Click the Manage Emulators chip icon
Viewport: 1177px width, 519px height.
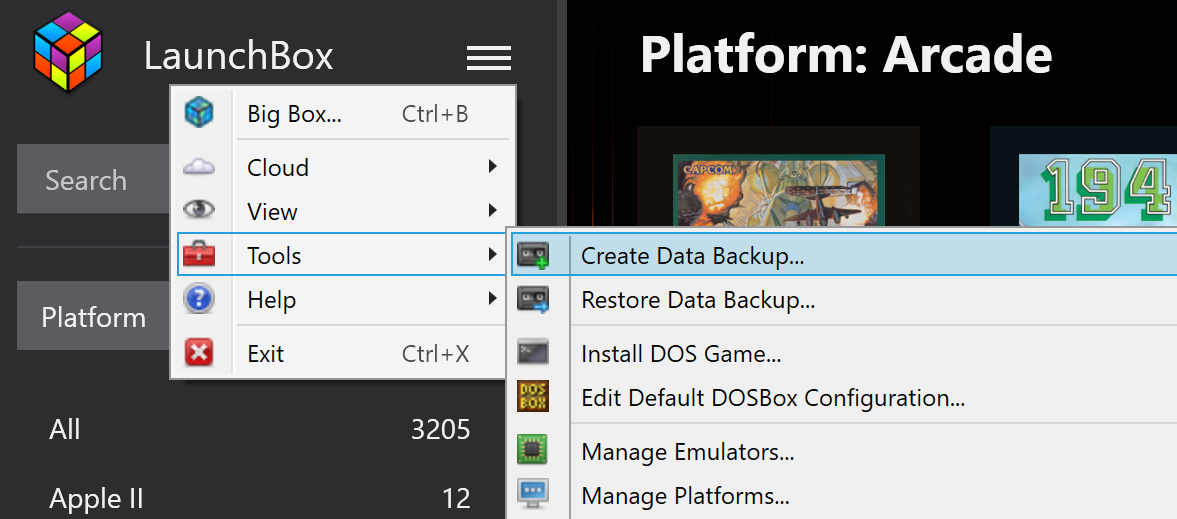[532, 451]
